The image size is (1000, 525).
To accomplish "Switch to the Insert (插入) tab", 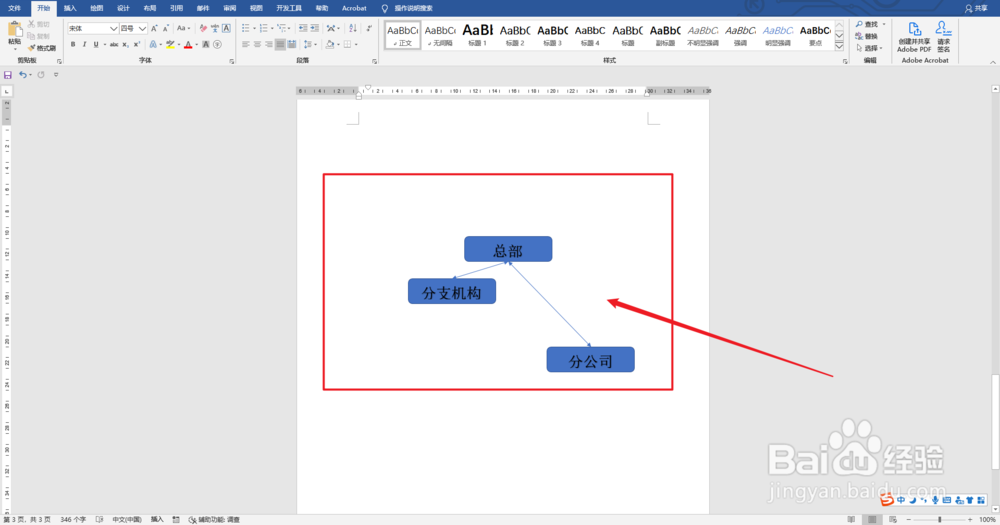I will tap(70, 8).
